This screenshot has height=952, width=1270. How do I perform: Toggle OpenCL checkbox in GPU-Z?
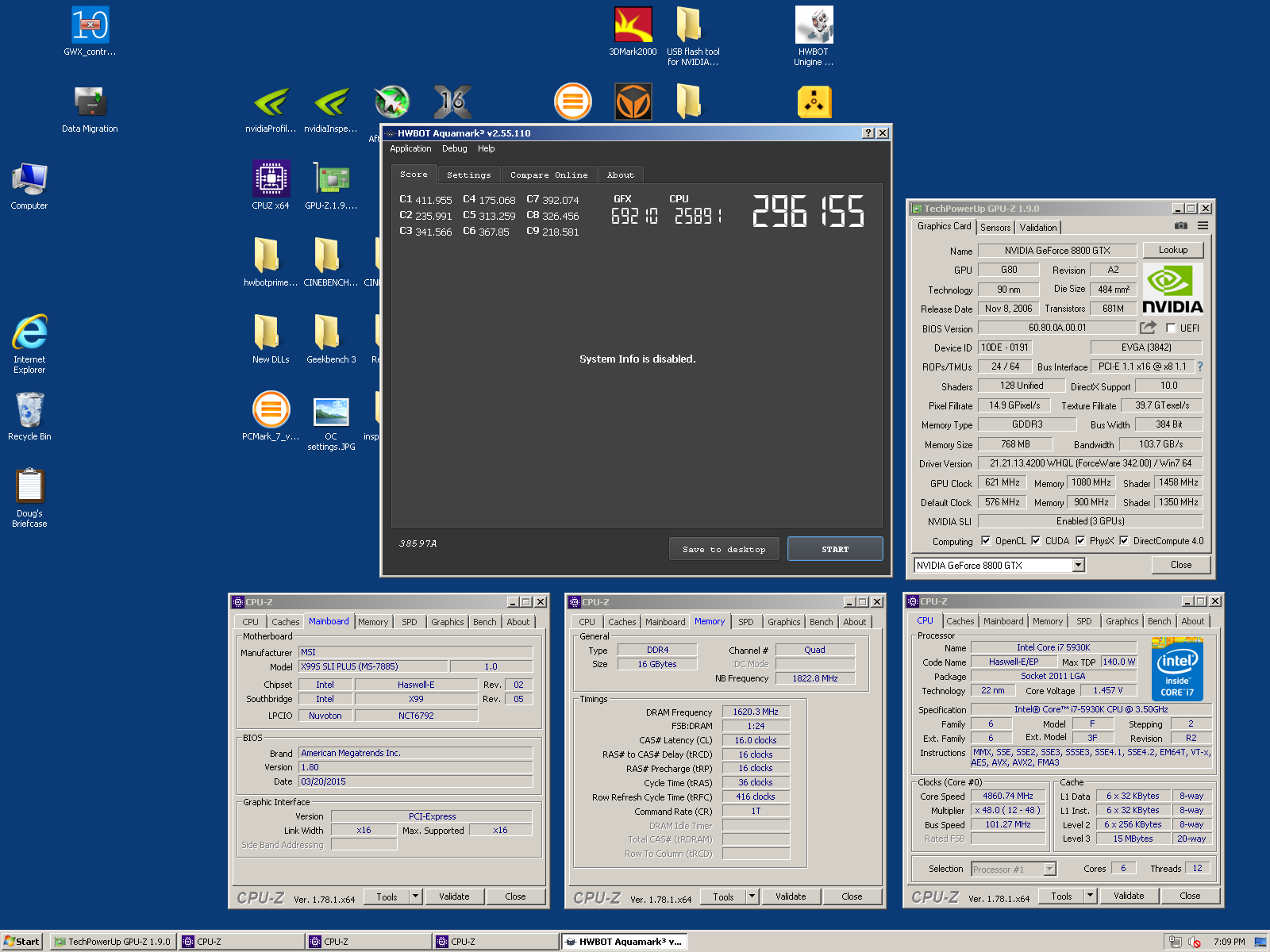[x=986, y=541]
